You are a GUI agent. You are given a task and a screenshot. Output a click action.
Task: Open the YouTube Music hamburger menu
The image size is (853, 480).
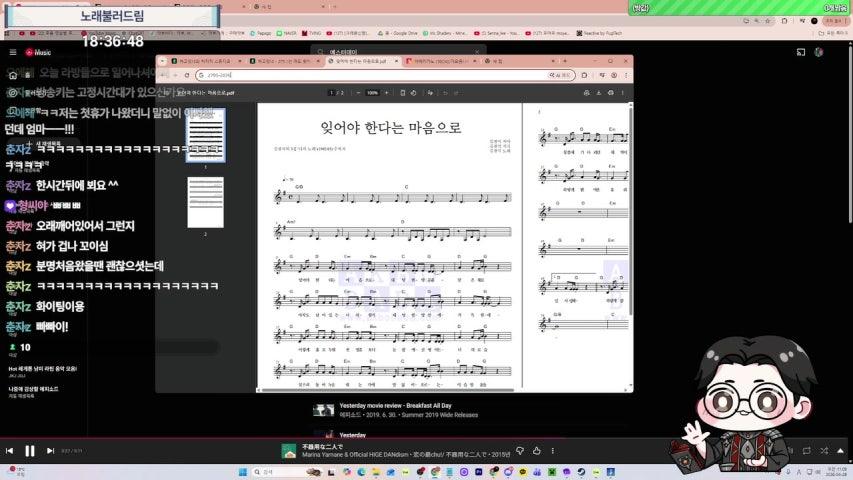[x=13, y=52]
